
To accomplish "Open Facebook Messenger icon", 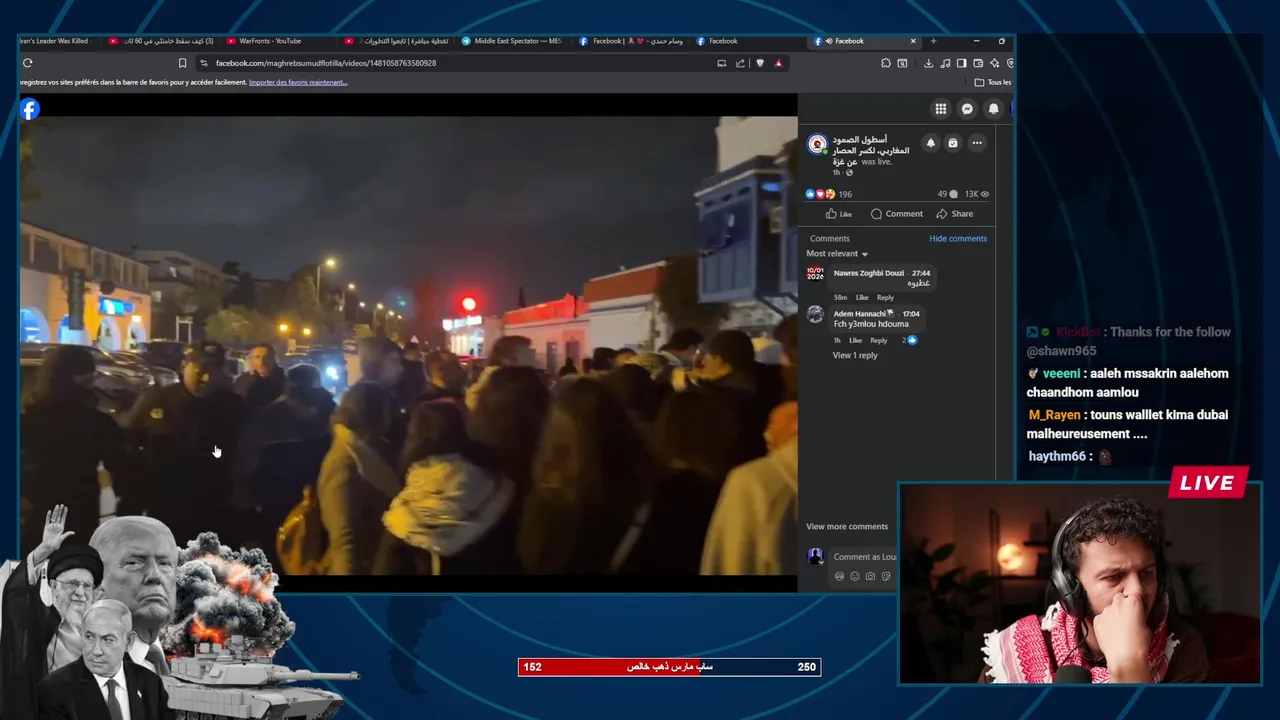I will [967, 109].
